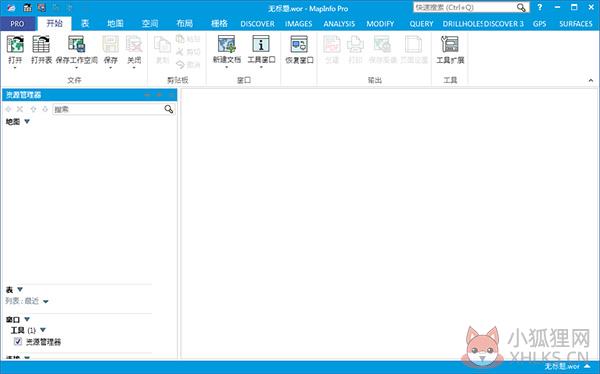Click the third quick access toolbar icon

42,8
